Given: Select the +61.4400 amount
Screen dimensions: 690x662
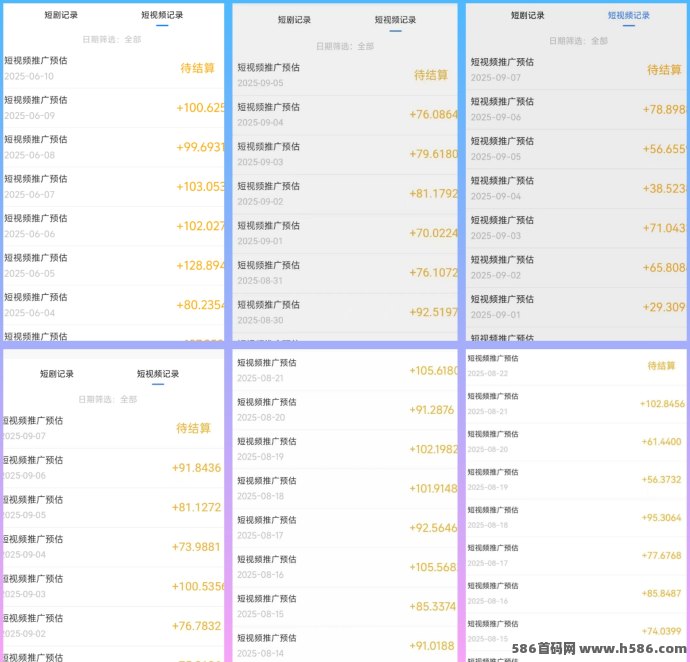Looking at the screenshot, I should (x=661, y=441).
